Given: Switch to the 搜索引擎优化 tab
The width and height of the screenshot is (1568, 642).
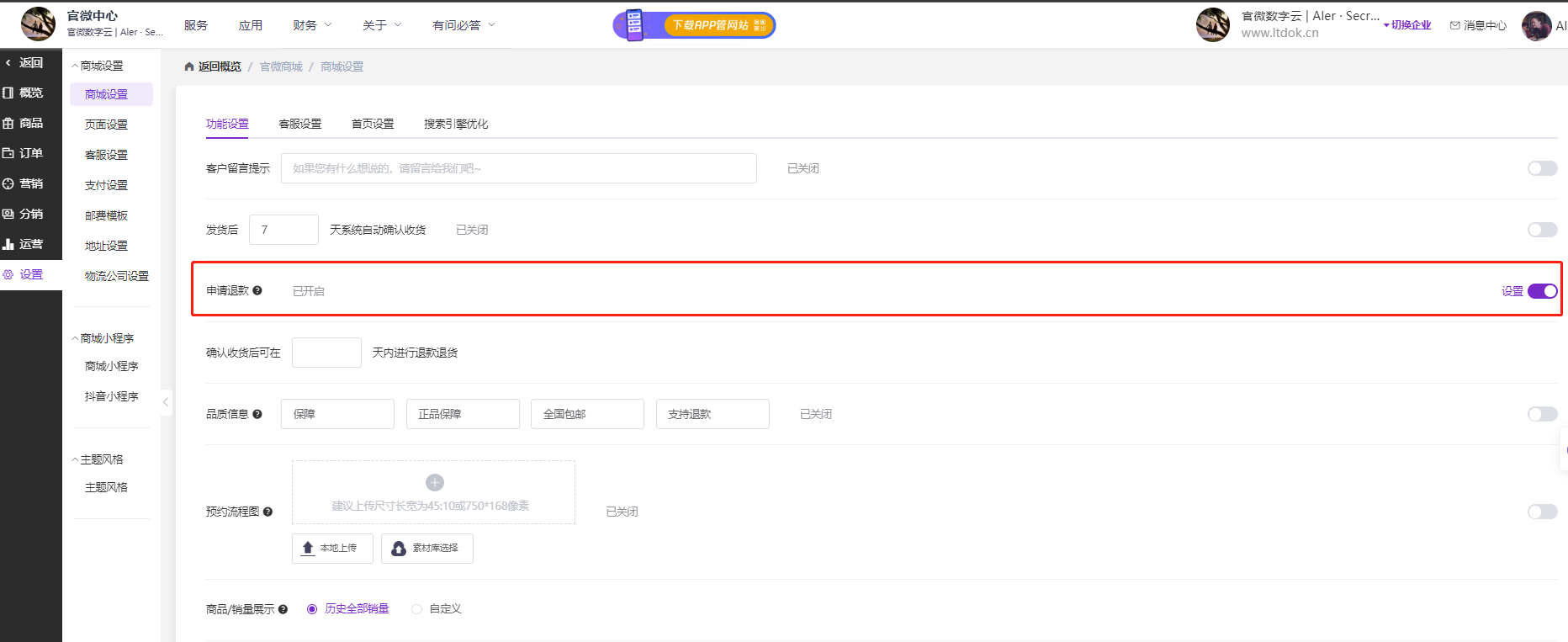Looking at the screenshot, I should pos(456,124).
